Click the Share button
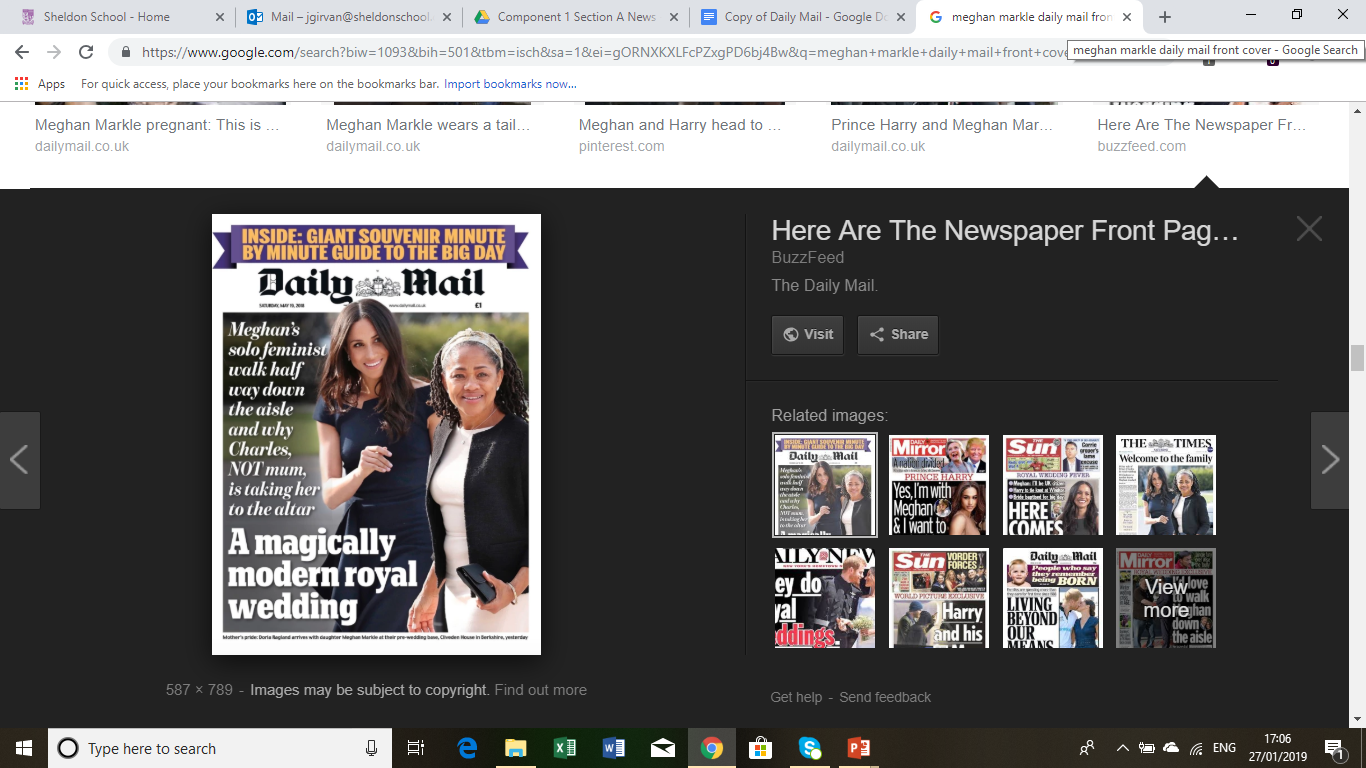Viewport: 1366px width, 768px height. [898, 334]
